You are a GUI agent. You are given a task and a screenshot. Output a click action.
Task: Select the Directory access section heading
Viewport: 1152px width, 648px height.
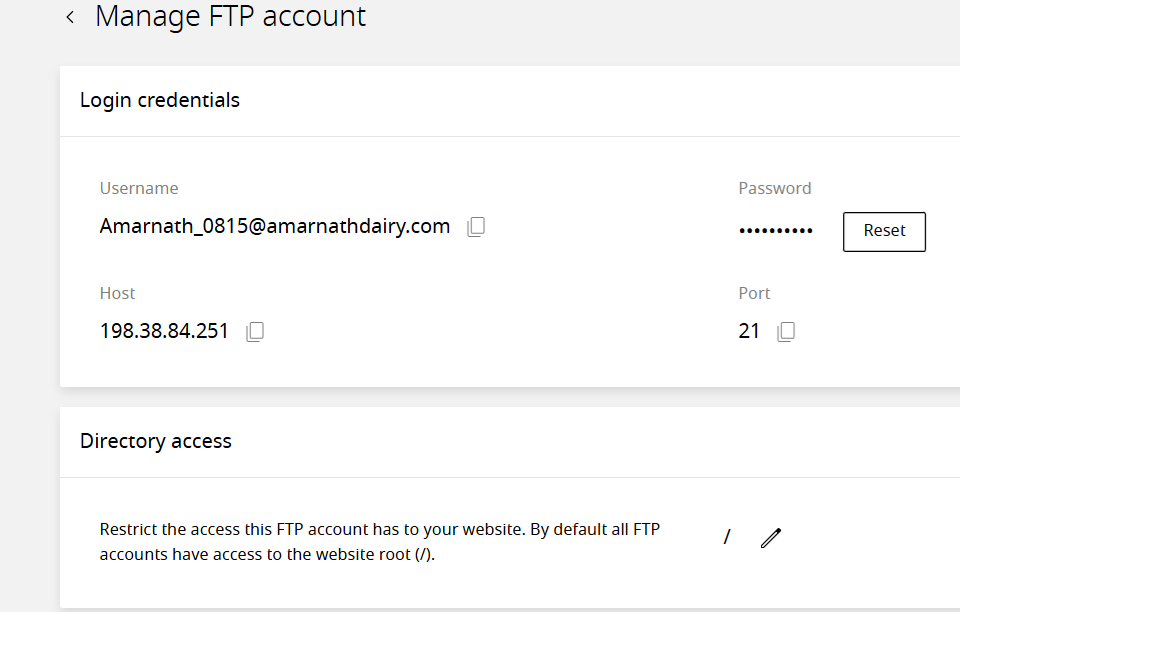(x=156, y=441)
